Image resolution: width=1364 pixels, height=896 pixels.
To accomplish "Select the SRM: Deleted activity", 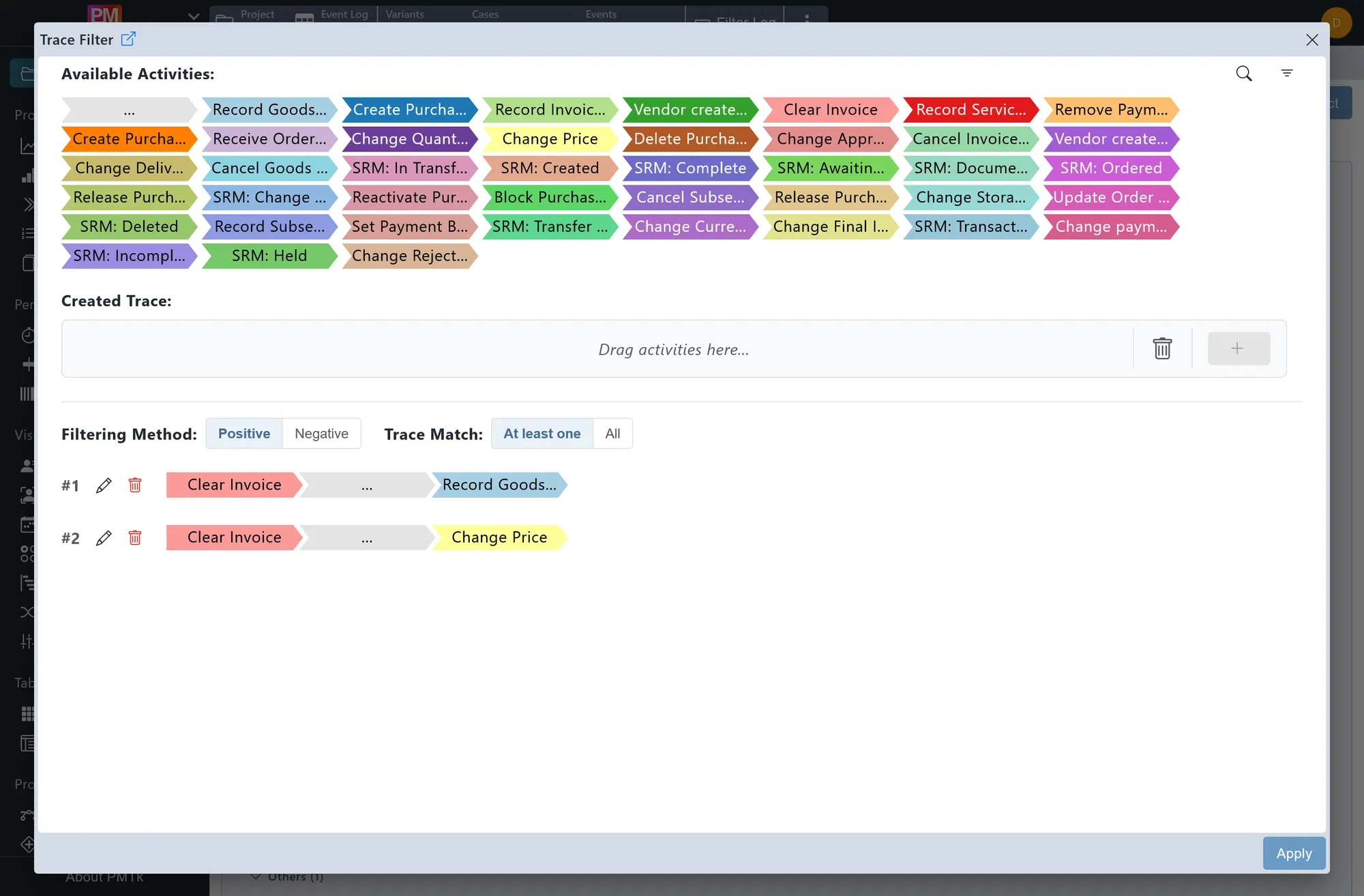I will tap(130, 227).
